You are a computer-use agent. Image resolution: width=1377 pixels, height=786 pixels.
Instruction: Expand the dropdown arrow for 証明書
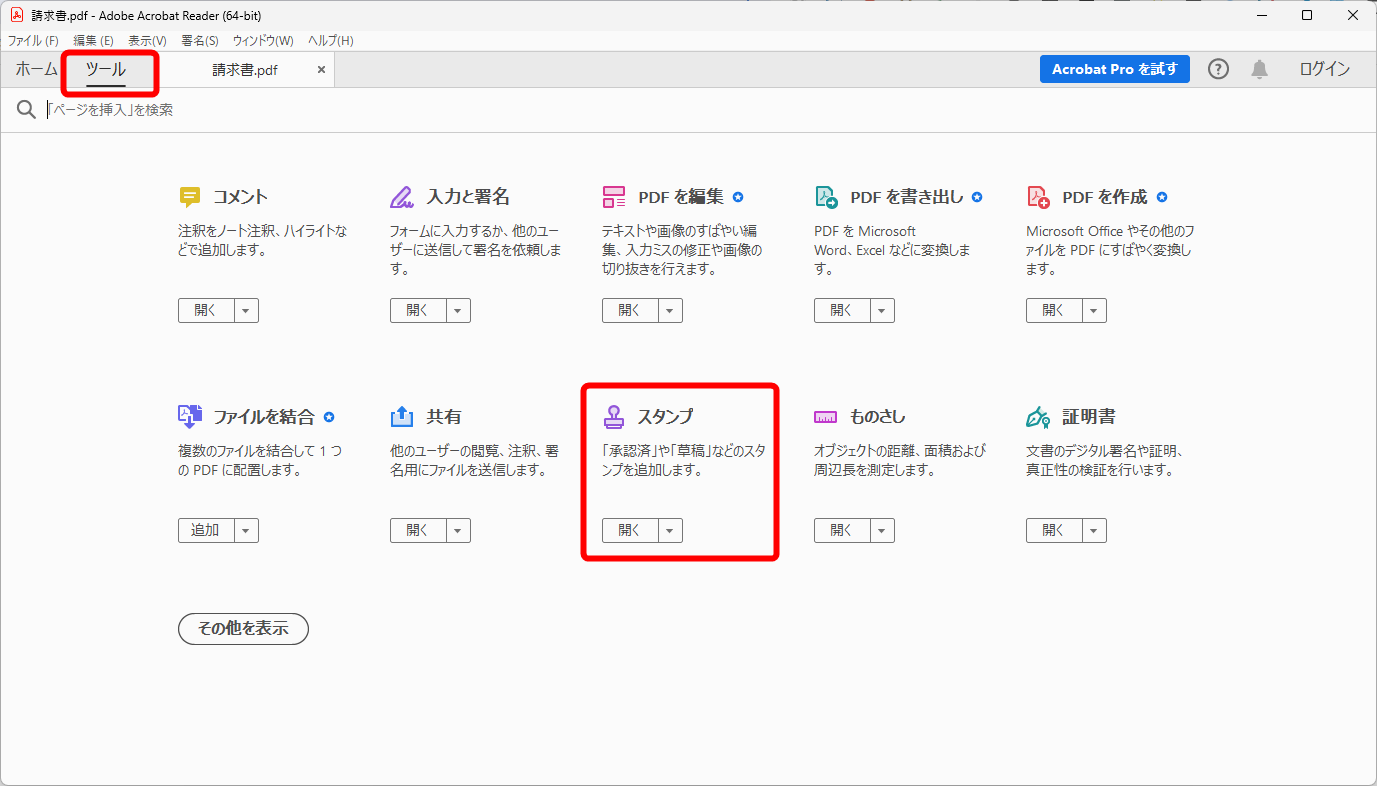point(1095,531)
